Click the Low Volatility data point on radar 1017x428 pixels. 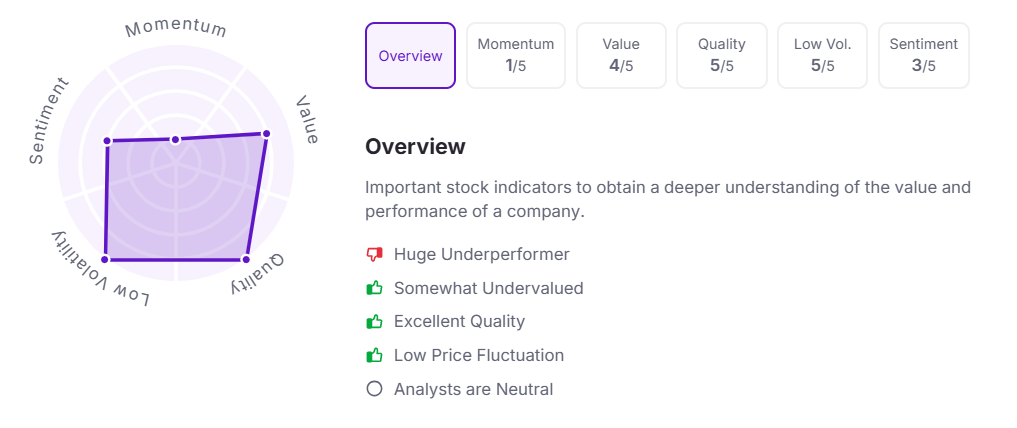pos(106,259)
